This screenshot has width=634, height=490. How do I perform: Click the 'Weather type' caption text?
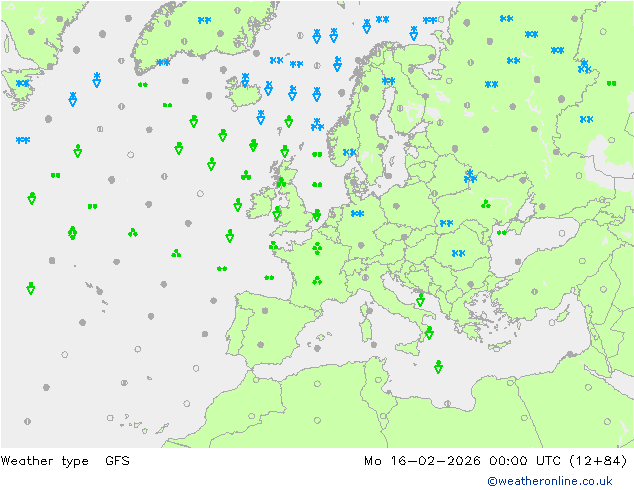(x=44, y=460)
